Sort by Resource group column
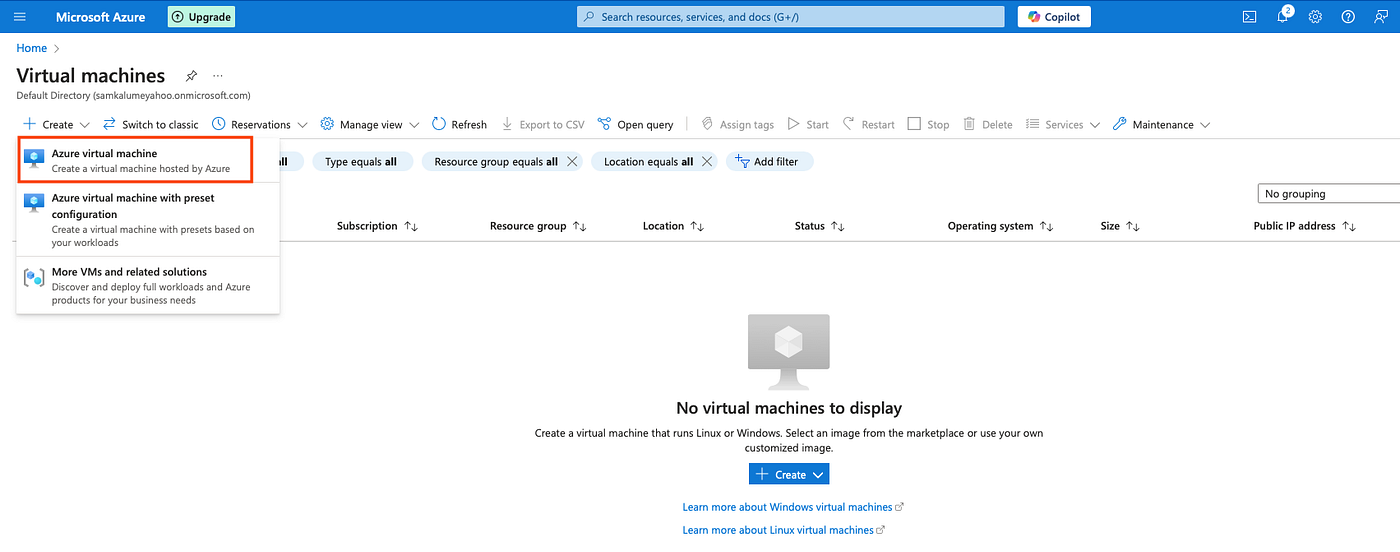Image resolution: width=1400 pixels, height=552 pixels. click(x=538, y=226)
